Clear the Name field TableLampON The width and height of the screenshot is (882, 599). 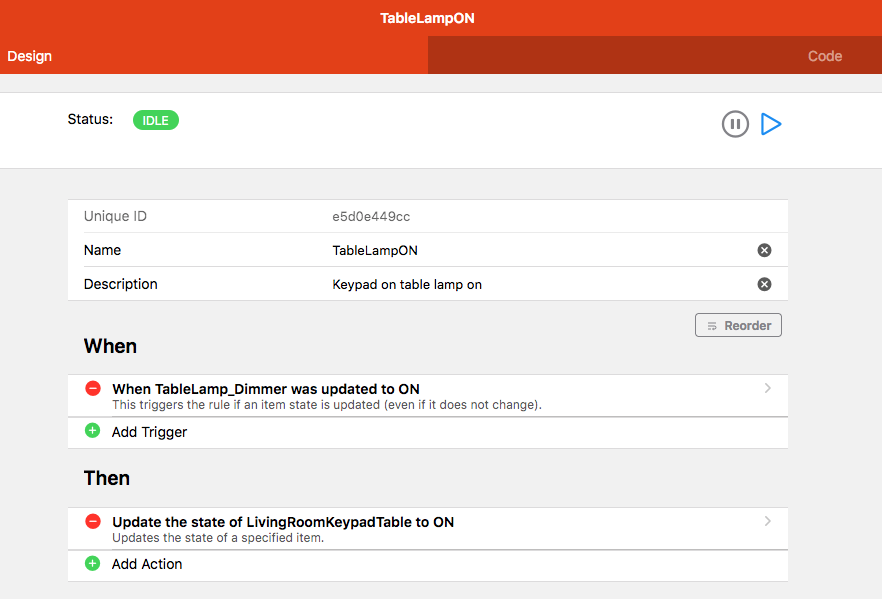(764, 250)
